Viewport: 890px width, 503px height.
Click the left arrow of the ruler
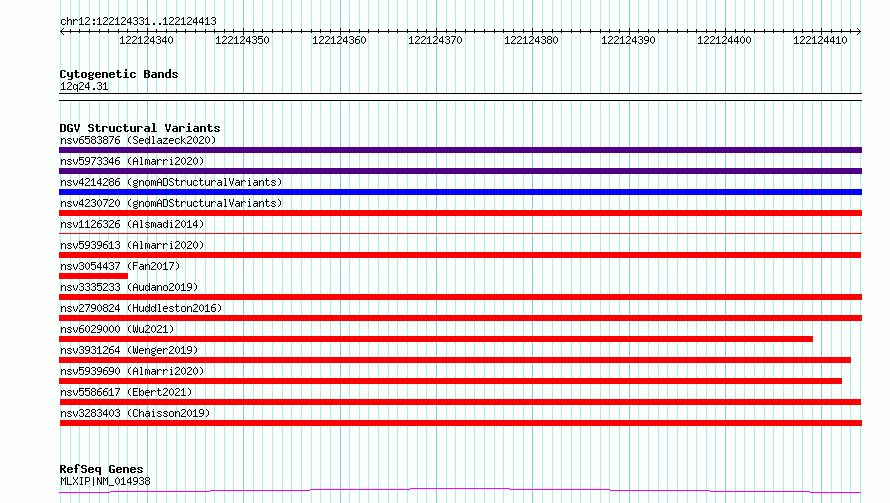click(x=62, y=32)
